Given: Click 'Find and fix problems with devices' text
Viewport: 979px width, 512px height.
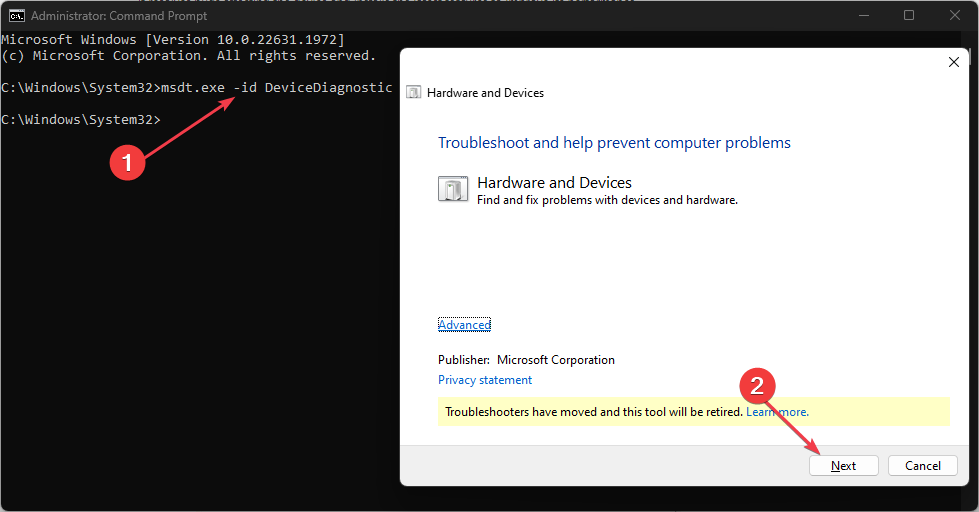Looking at the screenshot, I should [x=608, y=200].
